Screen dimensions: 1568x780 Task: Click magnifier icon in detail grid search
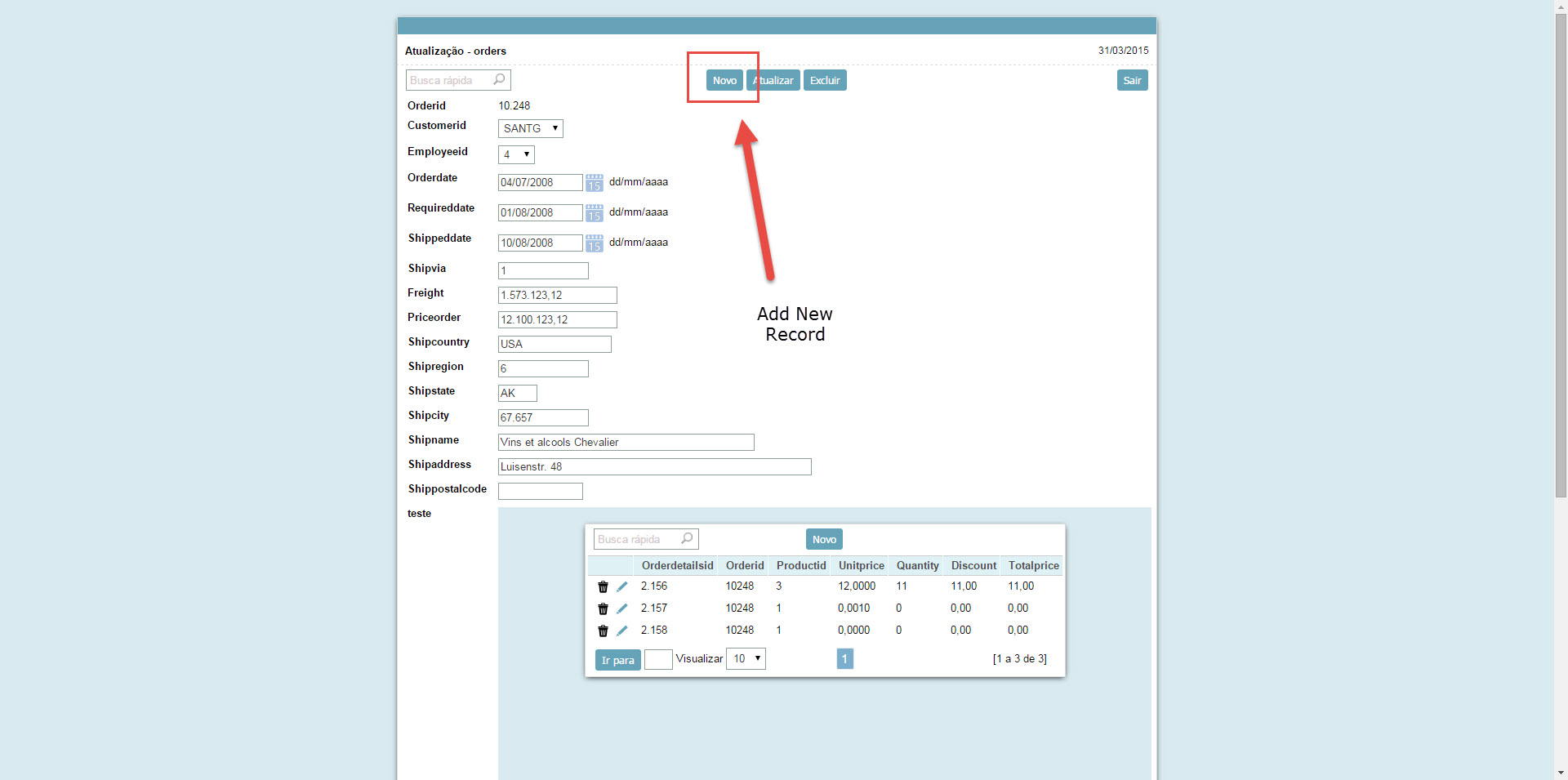[x=687, y=538]
